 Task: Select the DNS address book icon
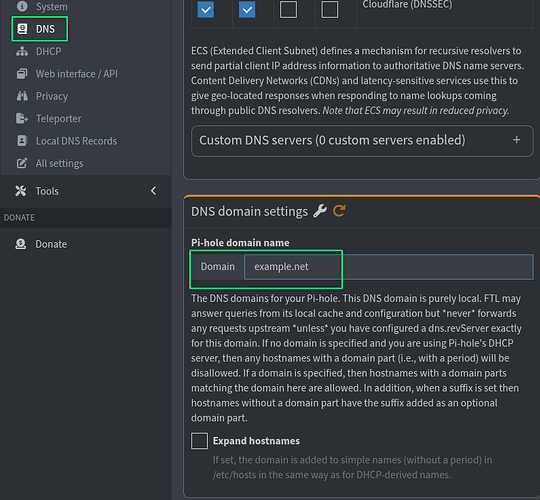22,29
